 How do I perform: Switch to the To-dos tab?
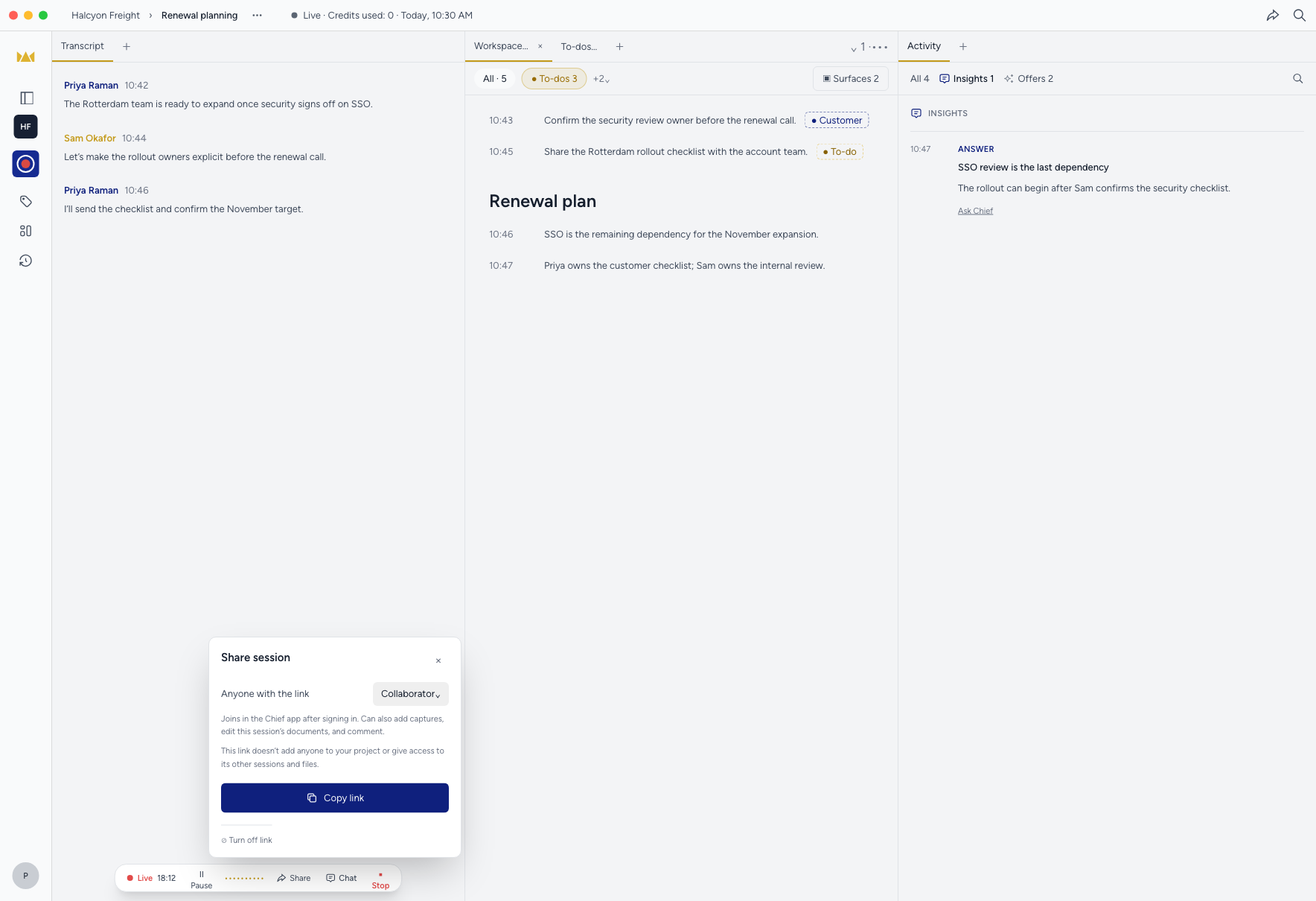(579, 46)
